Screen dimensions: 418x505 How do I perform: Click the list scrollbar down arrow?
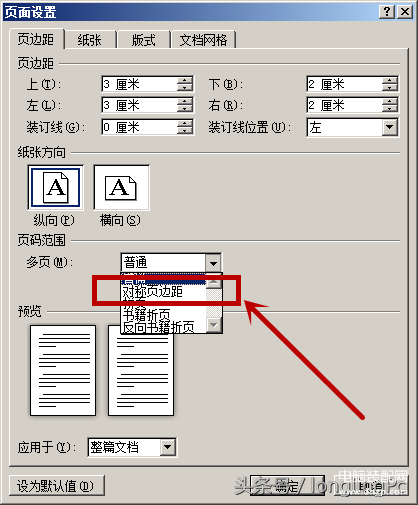pos(214,324)
